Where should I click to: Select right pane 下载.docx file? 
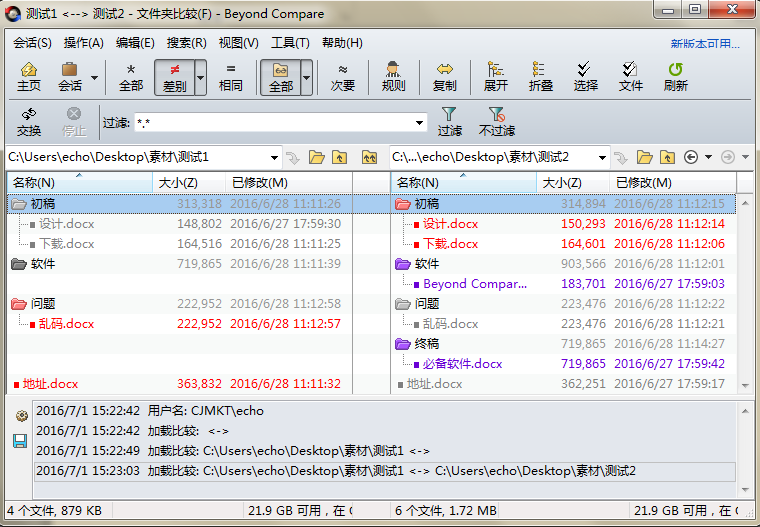(563, 244)
